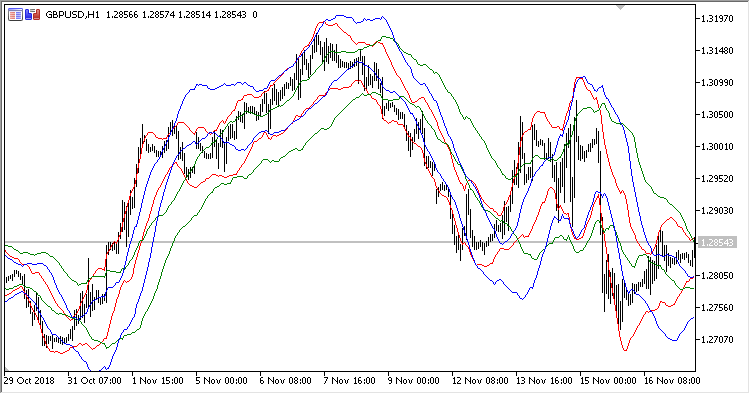Click the 5 Nov 00:00 time label
This screenshot has height=394, width=750.
221,381
